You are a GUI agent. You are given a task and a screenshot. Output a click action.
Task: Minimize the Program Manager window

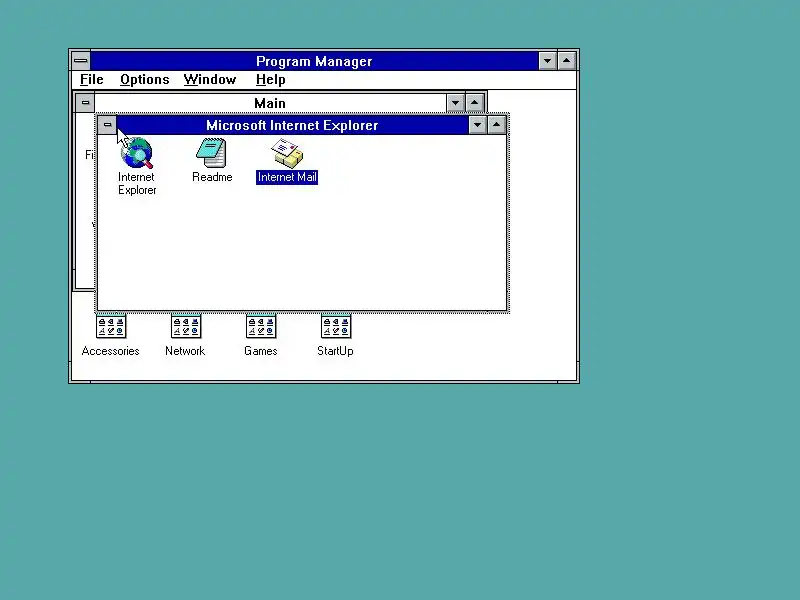(547, 61)
